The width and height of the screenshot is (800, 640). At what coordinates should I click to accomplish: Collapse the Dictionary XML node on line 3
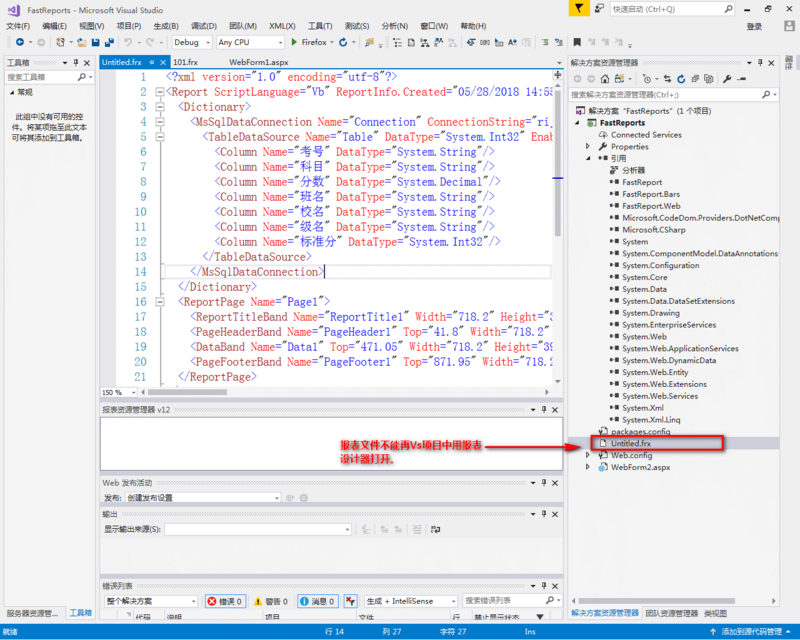coord(160,107)
